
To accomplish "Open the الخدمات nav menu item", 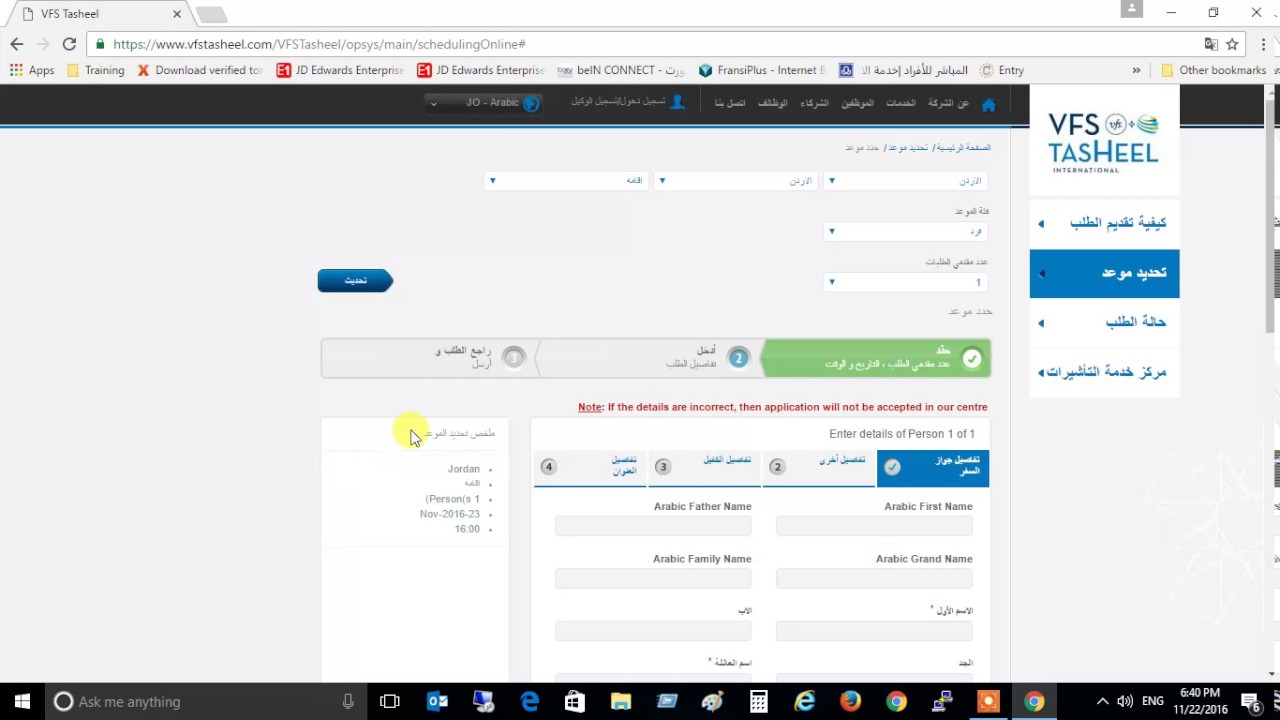I will 901,103.
